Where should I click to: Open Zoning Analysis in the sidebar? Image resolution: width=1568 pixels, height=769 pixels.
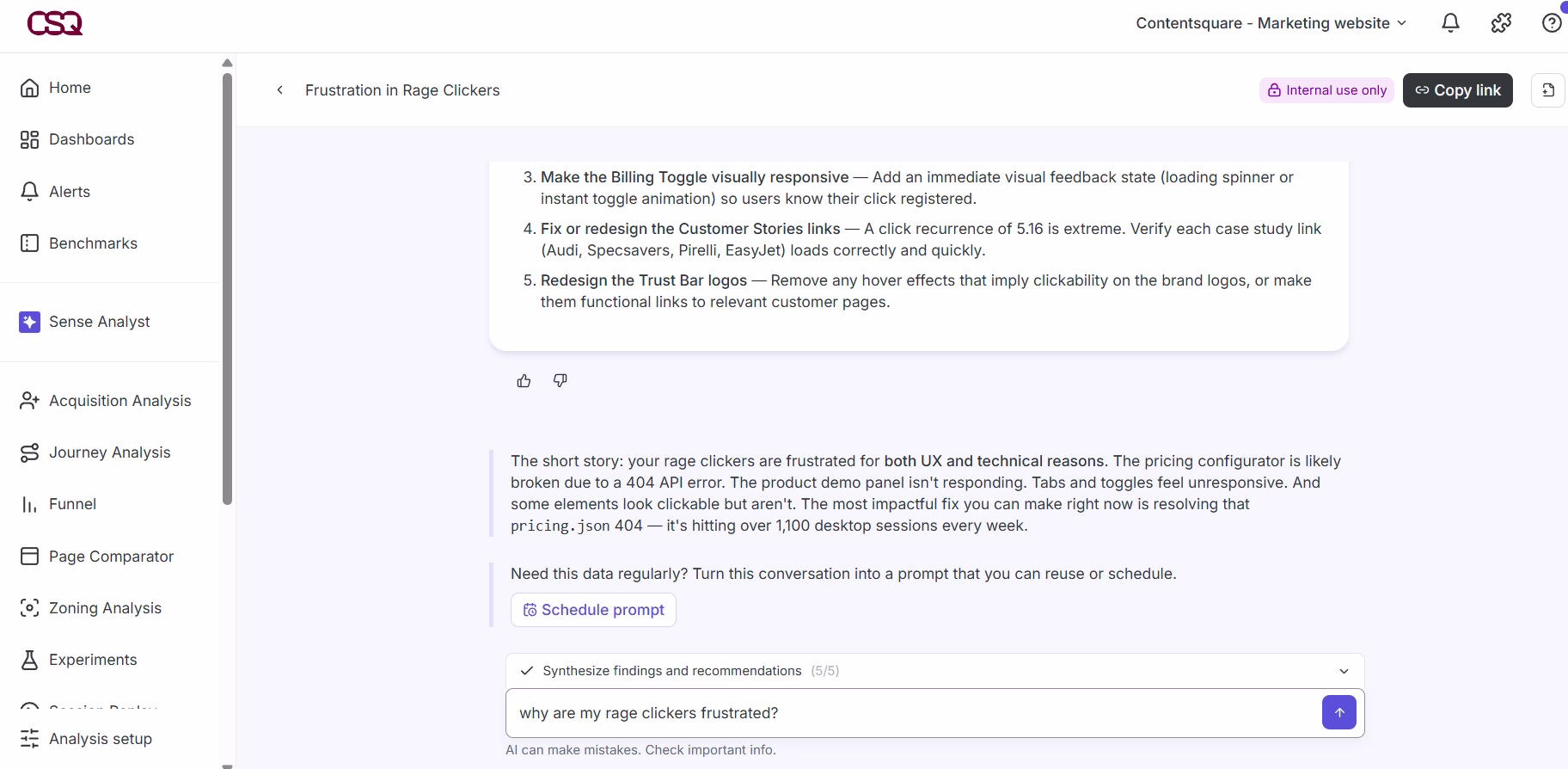[x=105, y=608]
